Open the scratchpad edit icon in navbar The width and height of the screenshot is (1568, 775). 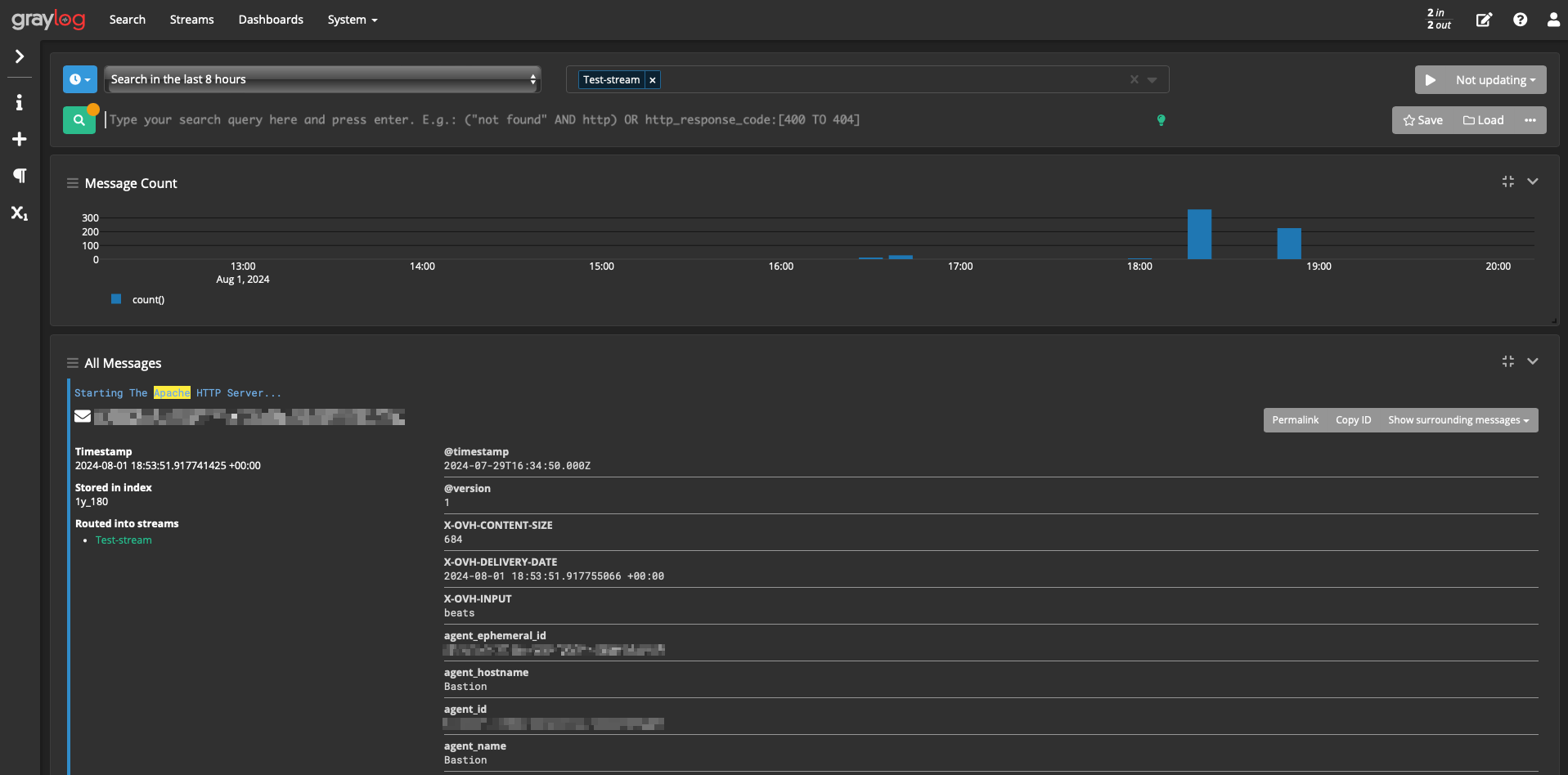pyautogui.click(x=1484, y=20)
